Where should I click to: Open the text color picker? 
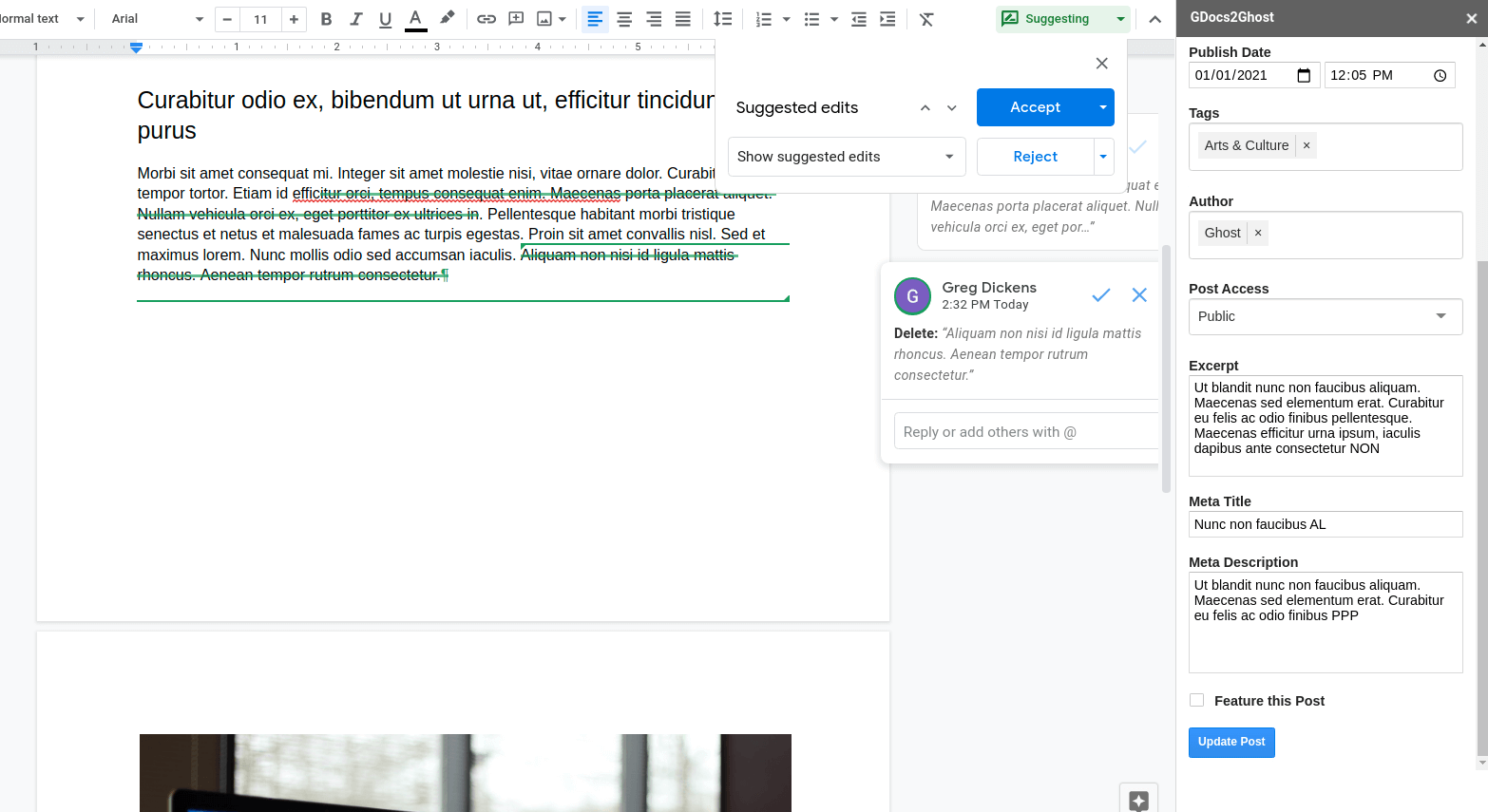[x=415, y=19]
